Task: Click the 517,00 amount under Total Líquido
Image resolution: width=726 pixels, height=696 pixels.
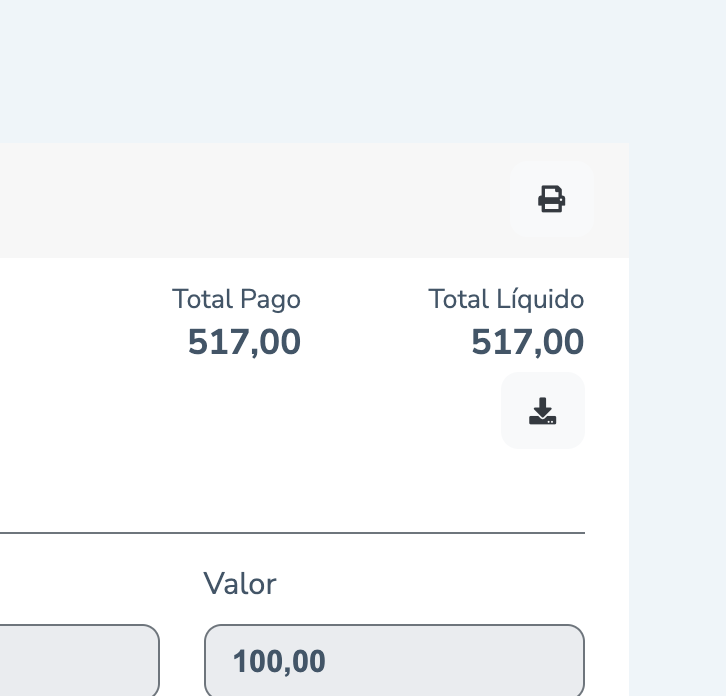Action: 528,342
